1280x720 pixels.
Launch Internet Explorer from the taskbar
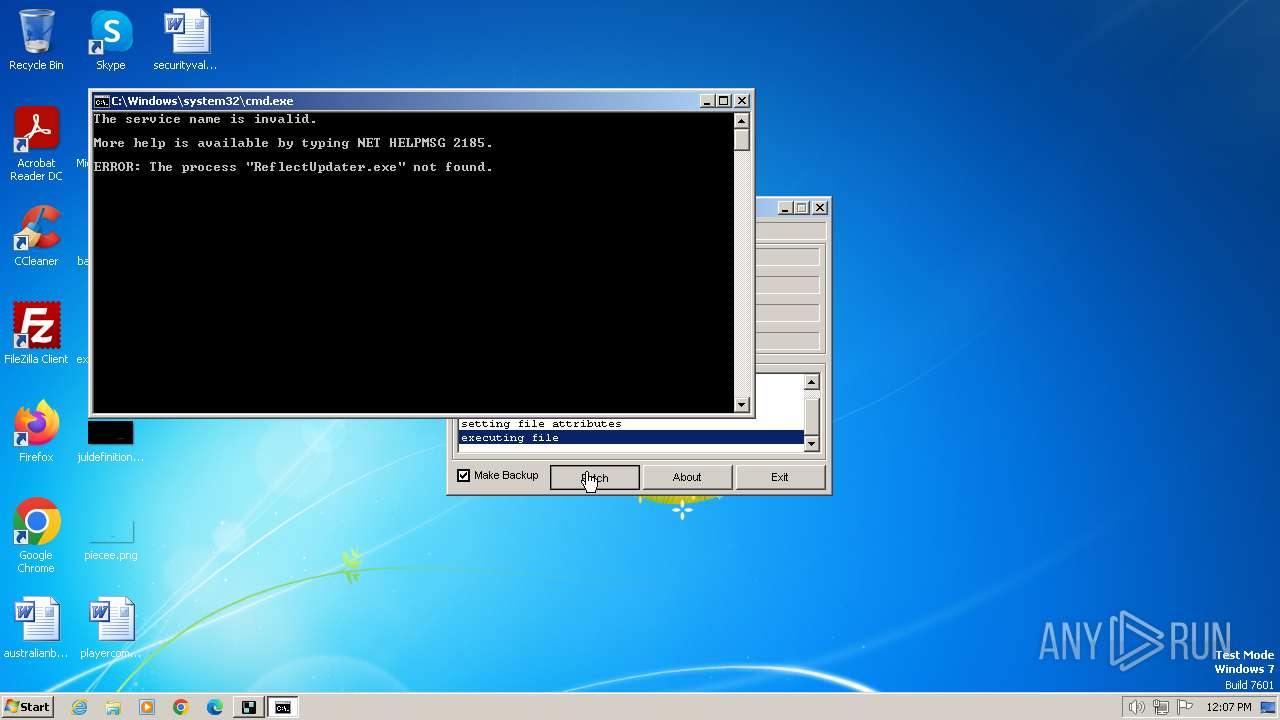[x=80, y=707]
